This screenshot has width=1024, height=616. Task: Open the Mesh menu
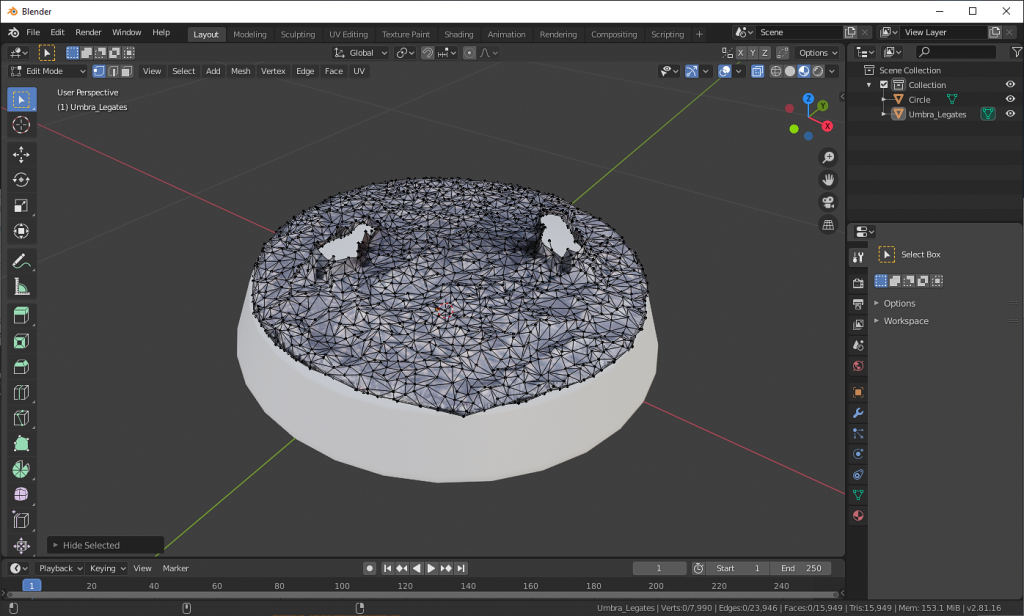(x=240, y=71)
